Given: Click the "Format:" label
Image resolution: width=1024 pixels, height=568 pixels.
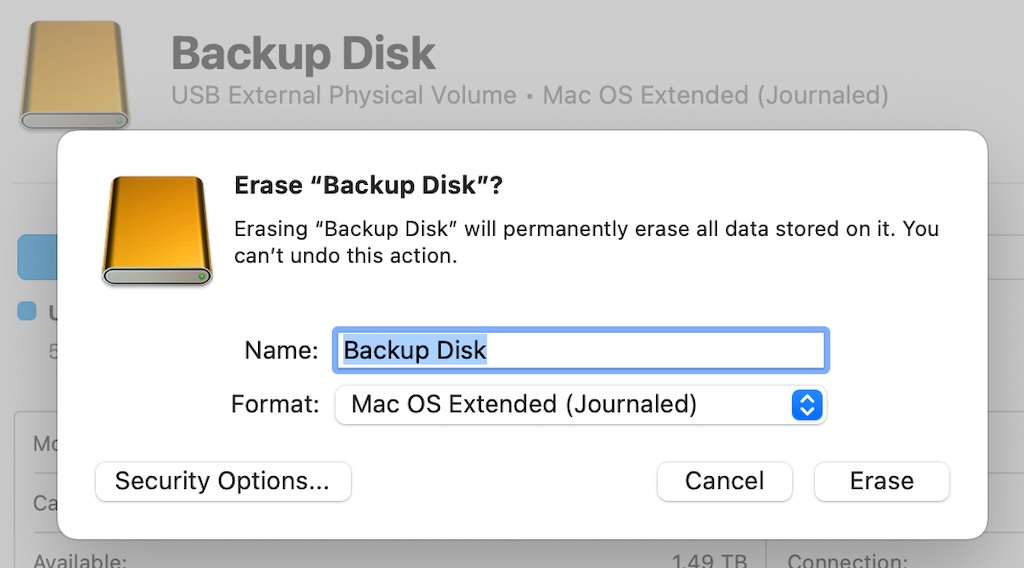Looking at the screenshot, I should [x=274, y=404].
